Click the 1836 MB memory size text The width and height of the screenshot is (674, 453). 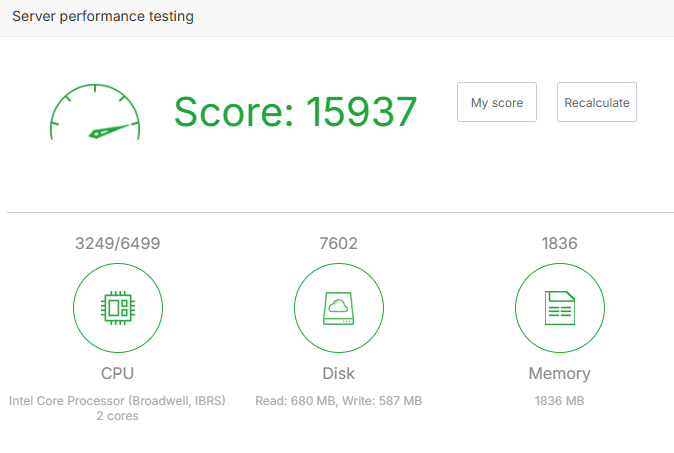tap(559, 400)
